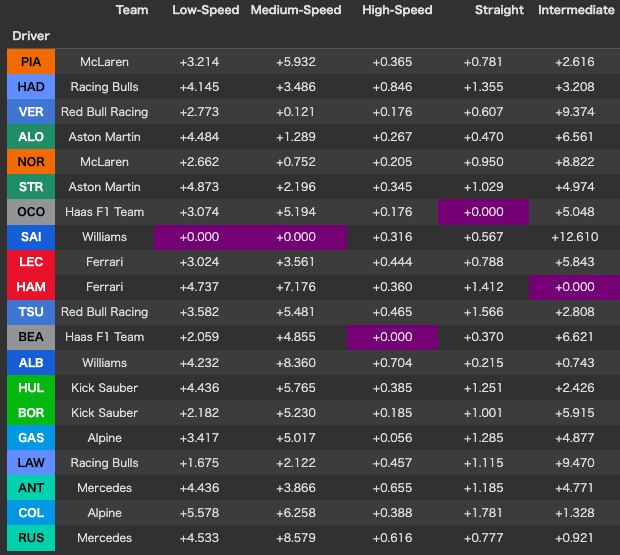Select purple High-Speed cell in BEA row
Screen dimensions: 620x555
pyautogui.click(x=392, y=337)
